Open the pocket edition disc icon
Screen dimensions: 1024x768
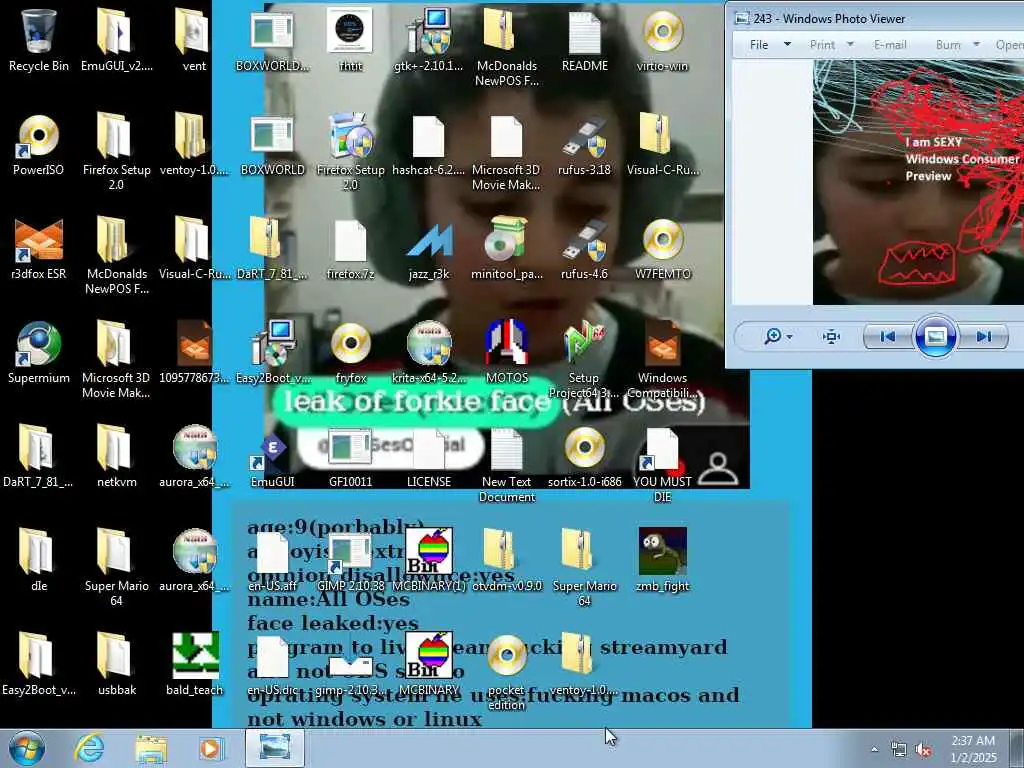507,671
